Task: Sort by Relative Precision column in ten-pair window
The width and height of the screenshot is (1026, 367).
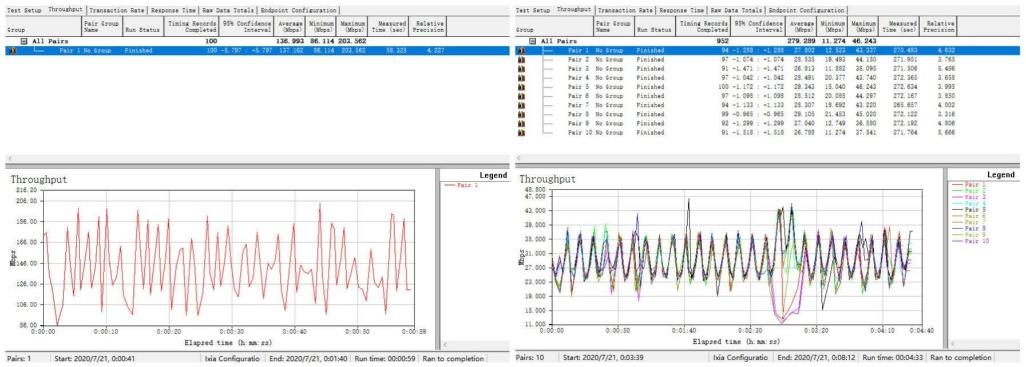Action: [x=940, y=26]
